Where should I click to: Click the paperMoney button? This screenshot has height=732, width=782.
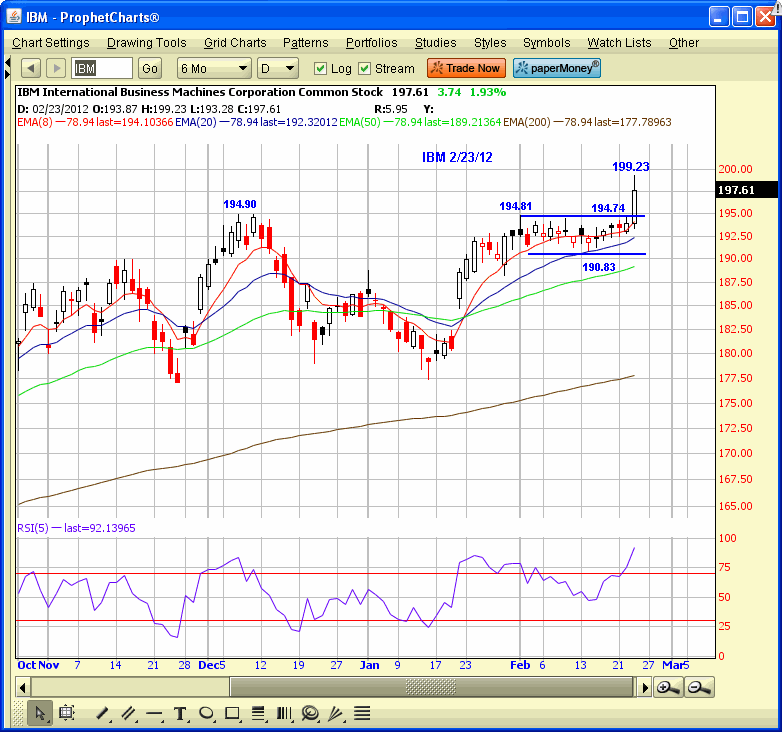click(x=557, y=68)
